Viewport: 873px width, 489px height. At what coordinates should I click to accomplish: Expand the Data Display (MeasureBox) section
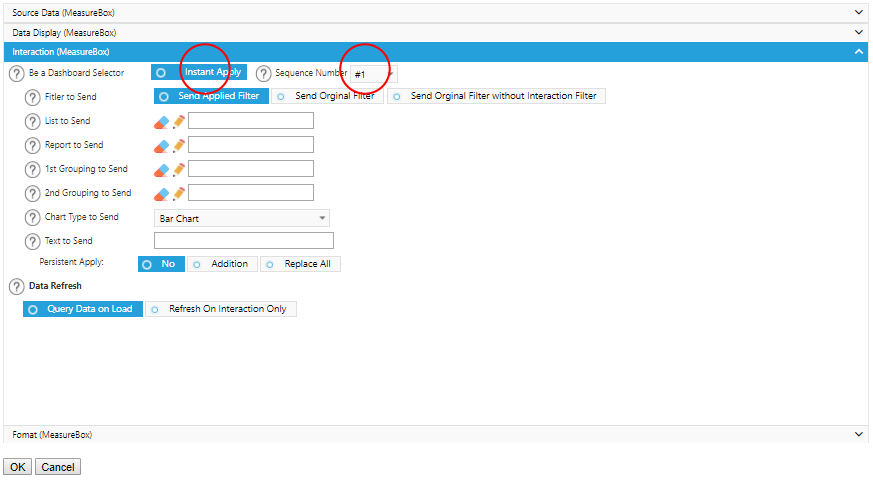click(436, 32)
